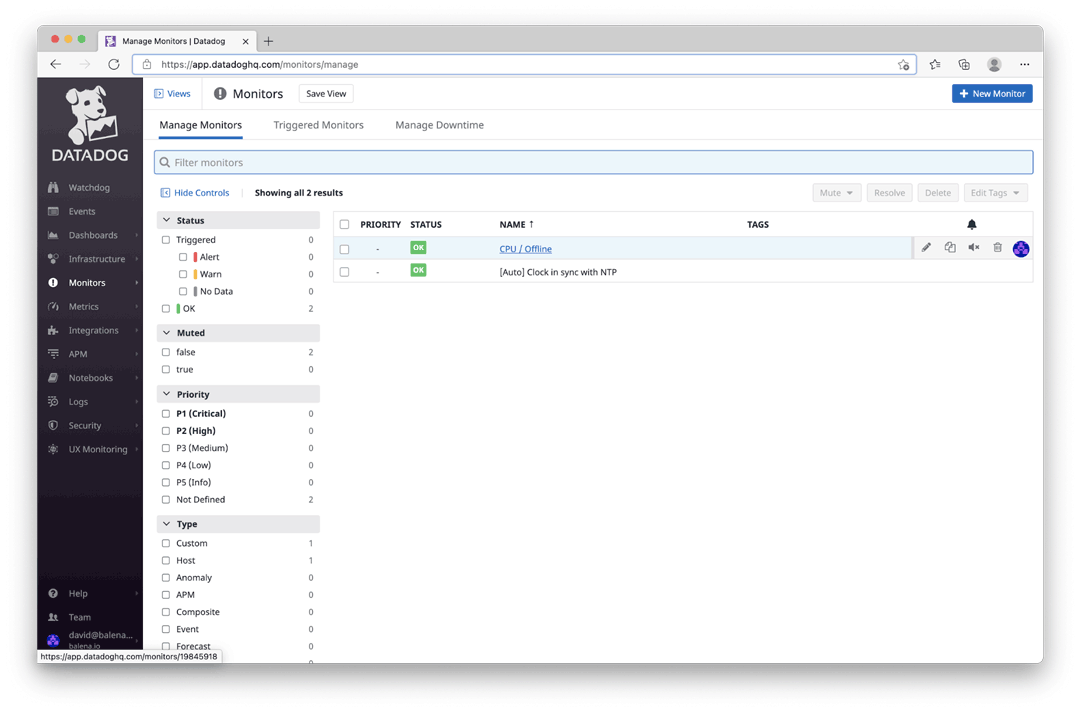Delete CPU / Offline via trash icon

[x=997, y=247]
